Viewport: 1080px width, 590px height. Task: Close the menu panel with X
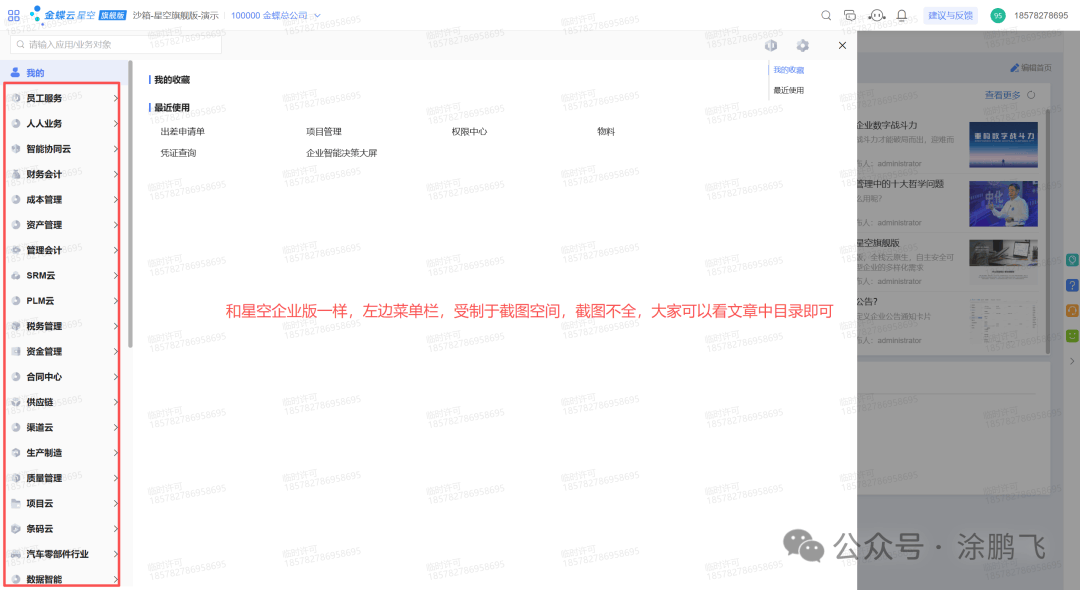pyautogui.click(x=842, y=45)
